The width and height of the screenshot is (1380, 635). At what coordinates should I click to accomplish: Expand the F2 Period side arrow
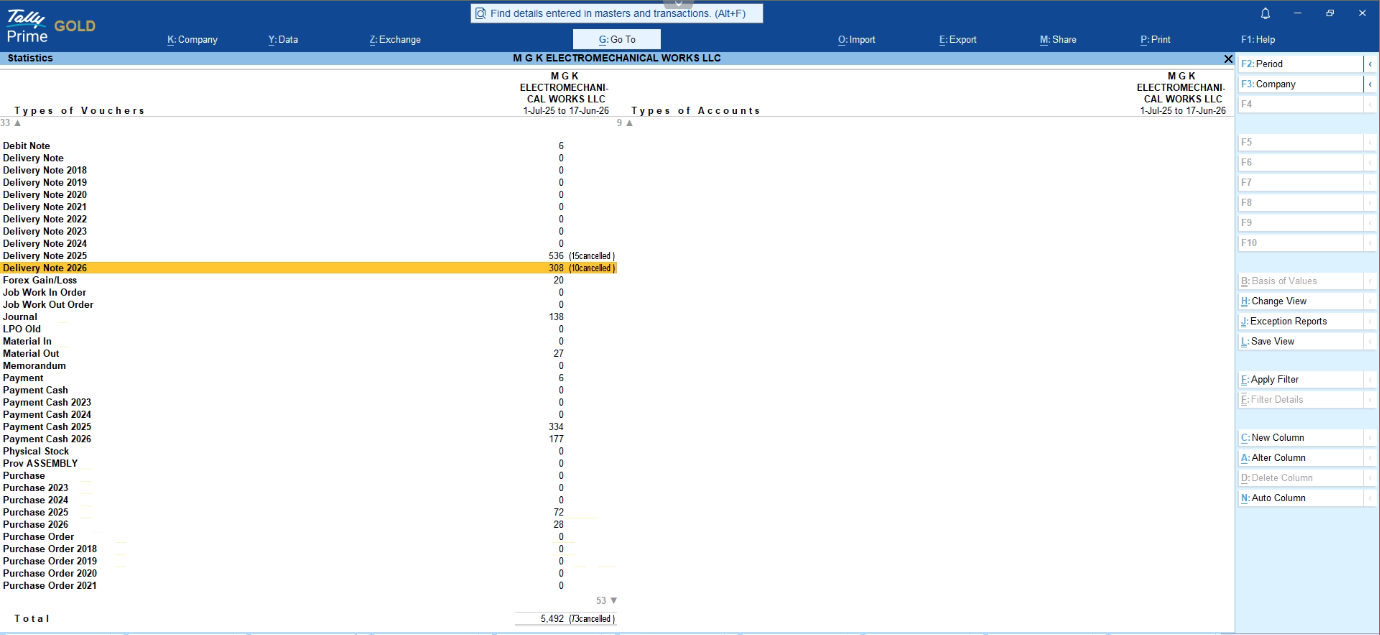[x=1370, y=64]
